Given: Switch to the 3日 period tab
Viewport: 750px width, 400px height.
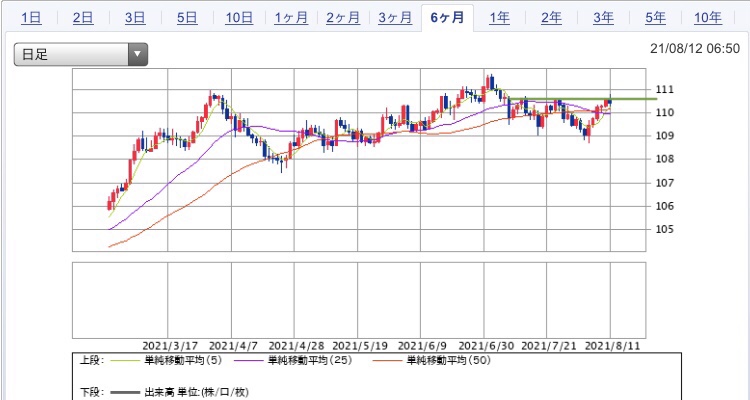Looking at the screenshot, I should (x=135, y=18).
